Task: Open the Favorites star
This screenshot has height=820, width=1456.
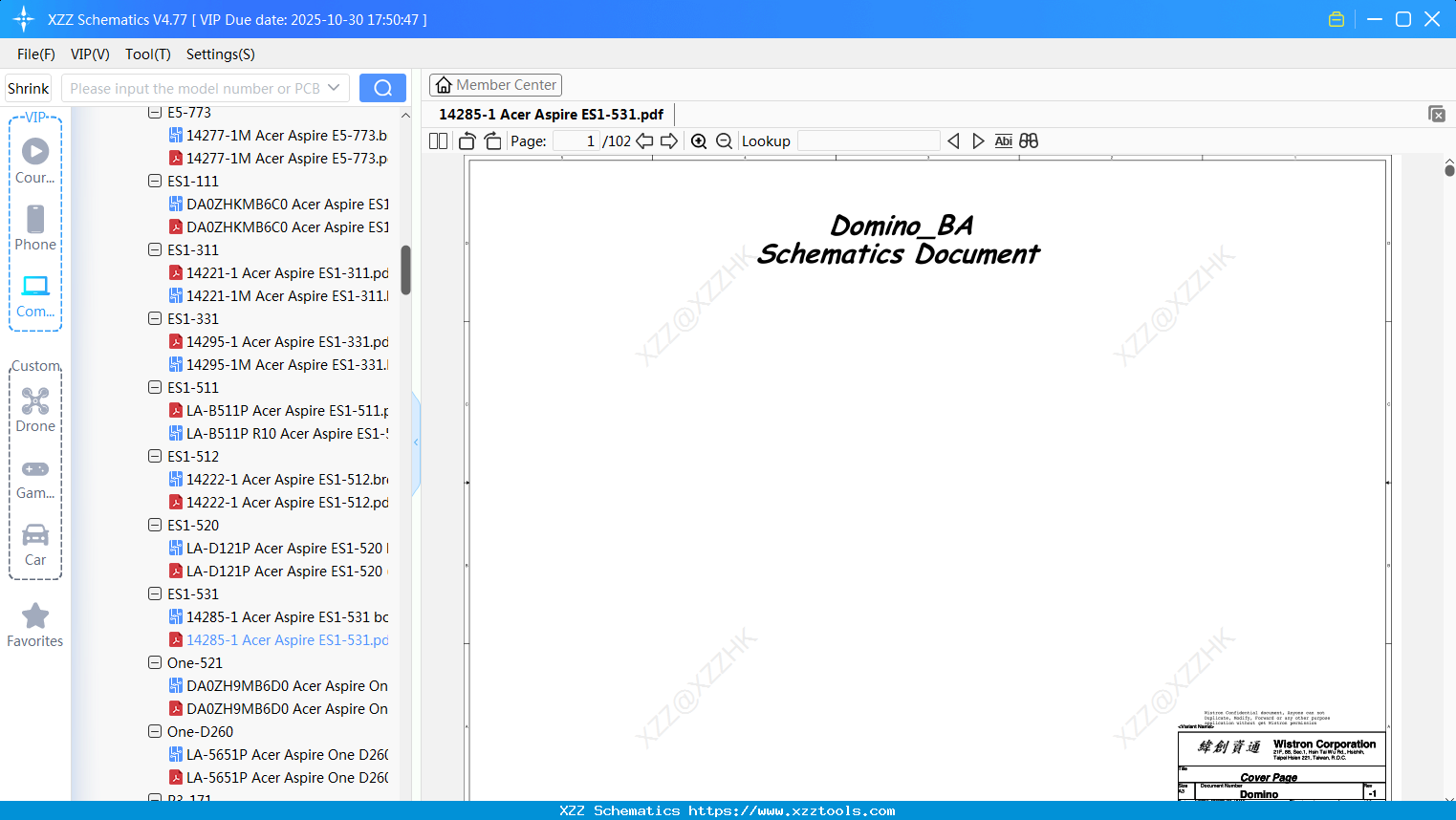Action: [35, 625]
